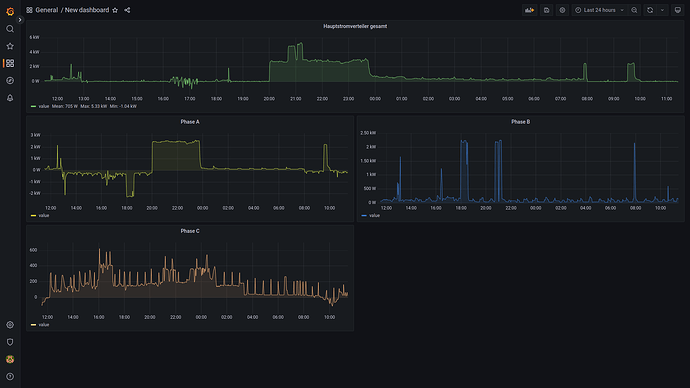Open Starred dashboards in the sidebar
The image size is (690, 388).
pos(10,46)
